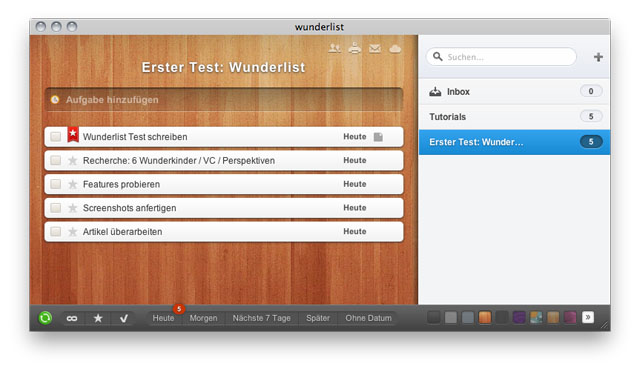Star the Recherche: 6 Wunderkinder task
Image resolution: width=640 pixels, height=372 pixels.
73,160
